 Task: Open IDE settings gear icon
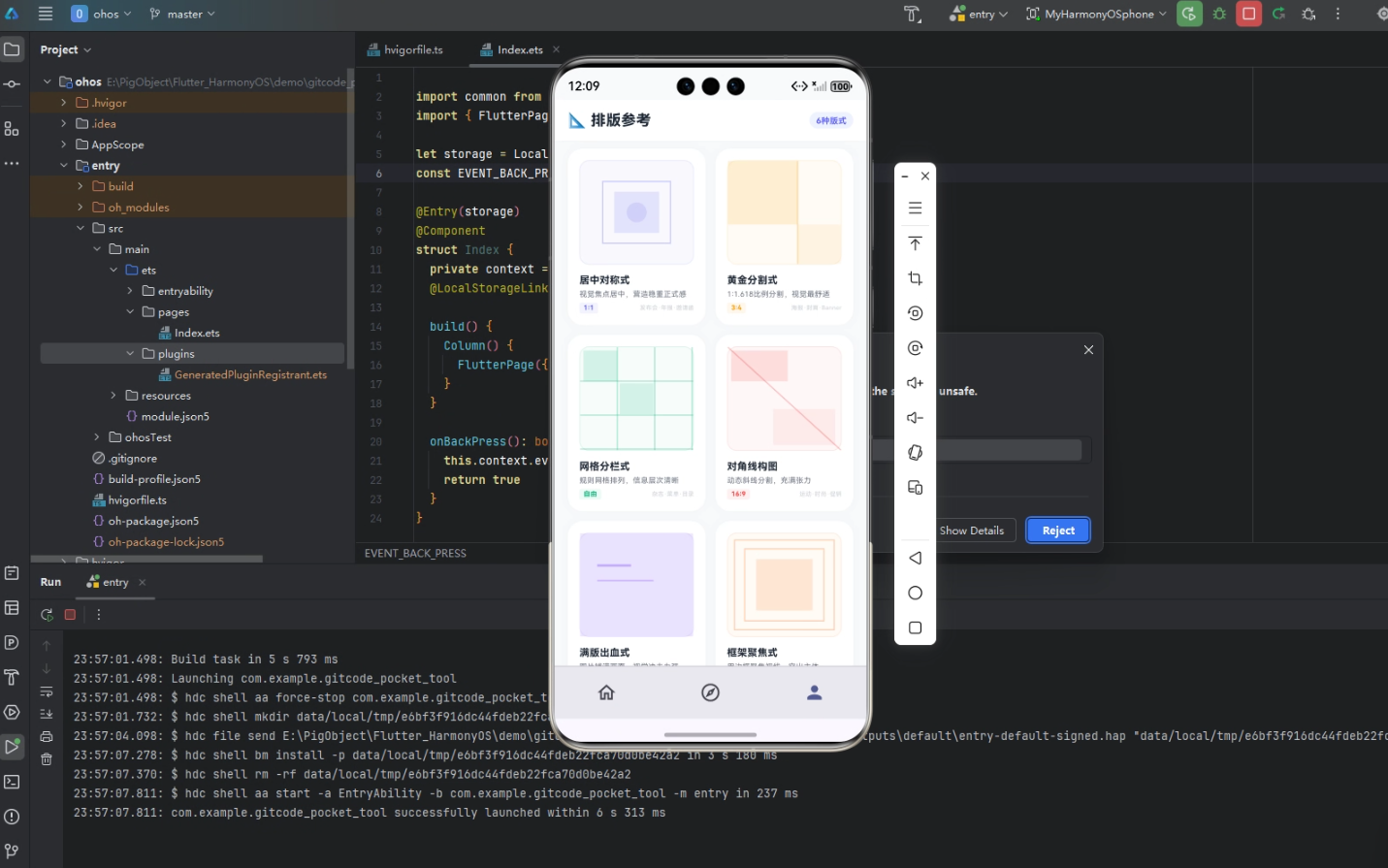tap(1382, 14)
